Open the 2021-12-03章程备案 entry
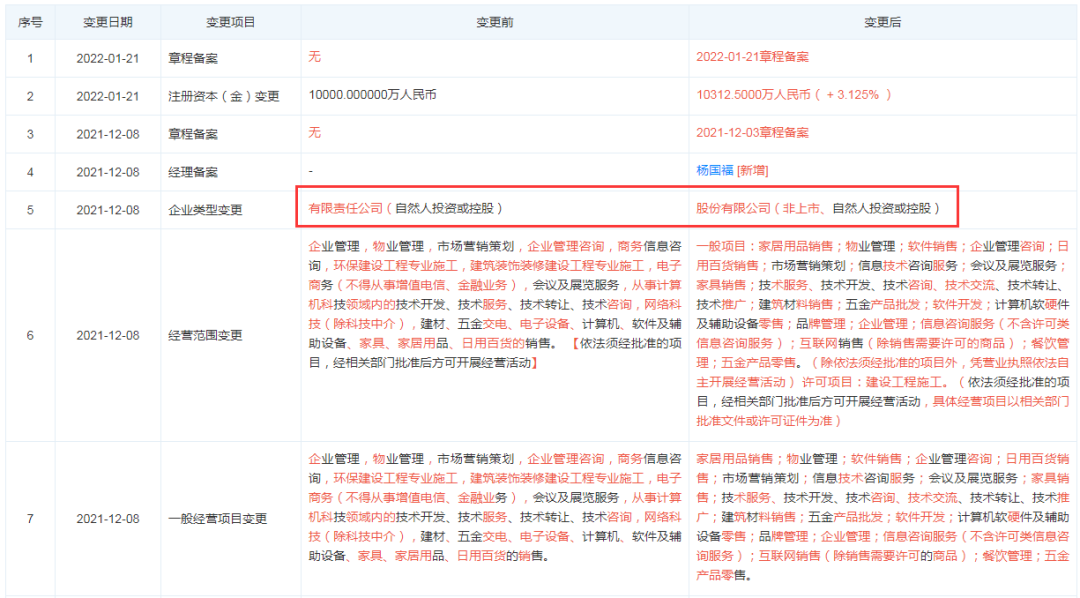The height and width of the screenshot is (598, 1080). coord(752,133)
